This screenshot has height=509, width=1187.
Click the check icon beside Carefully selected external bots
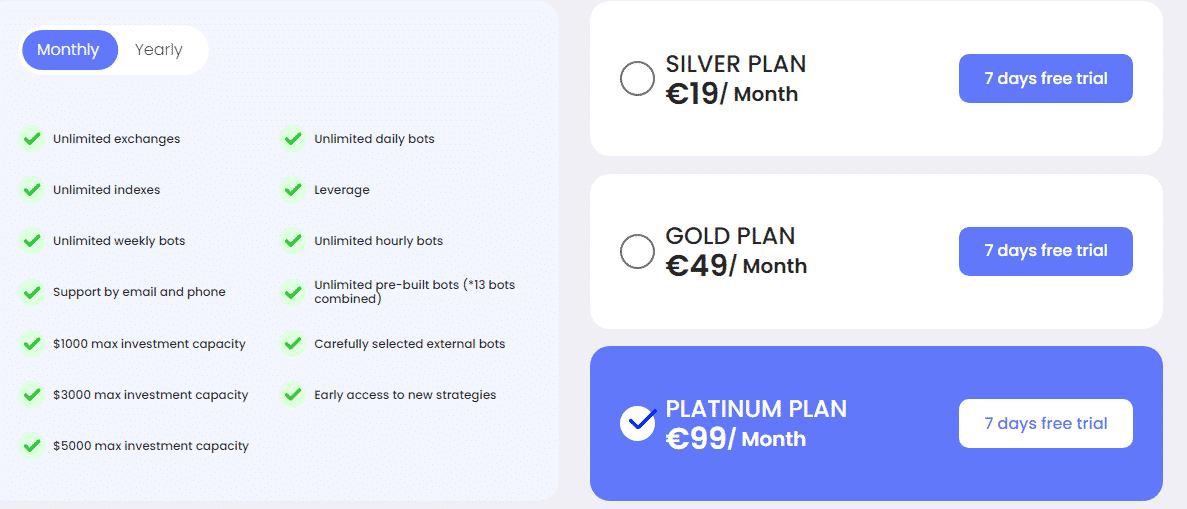(292, 343)
